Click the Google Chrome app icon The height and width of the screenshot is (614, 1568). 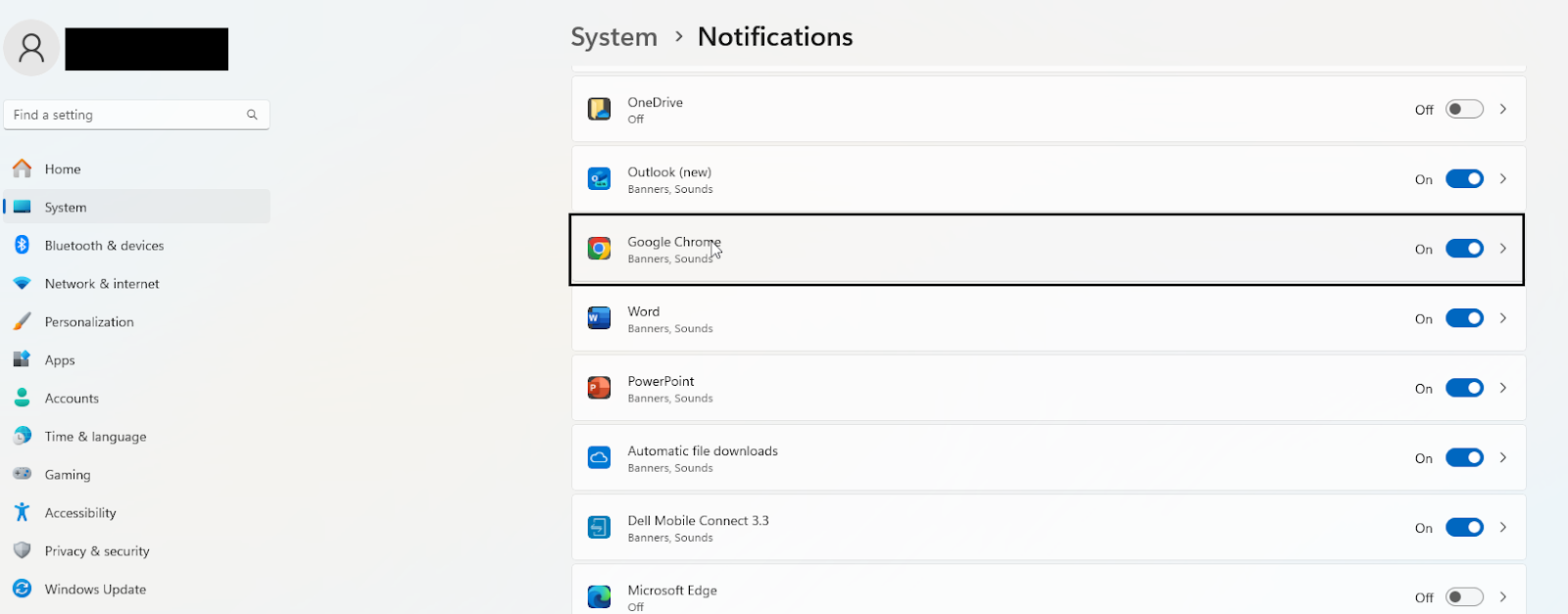(x=599, y=249)
